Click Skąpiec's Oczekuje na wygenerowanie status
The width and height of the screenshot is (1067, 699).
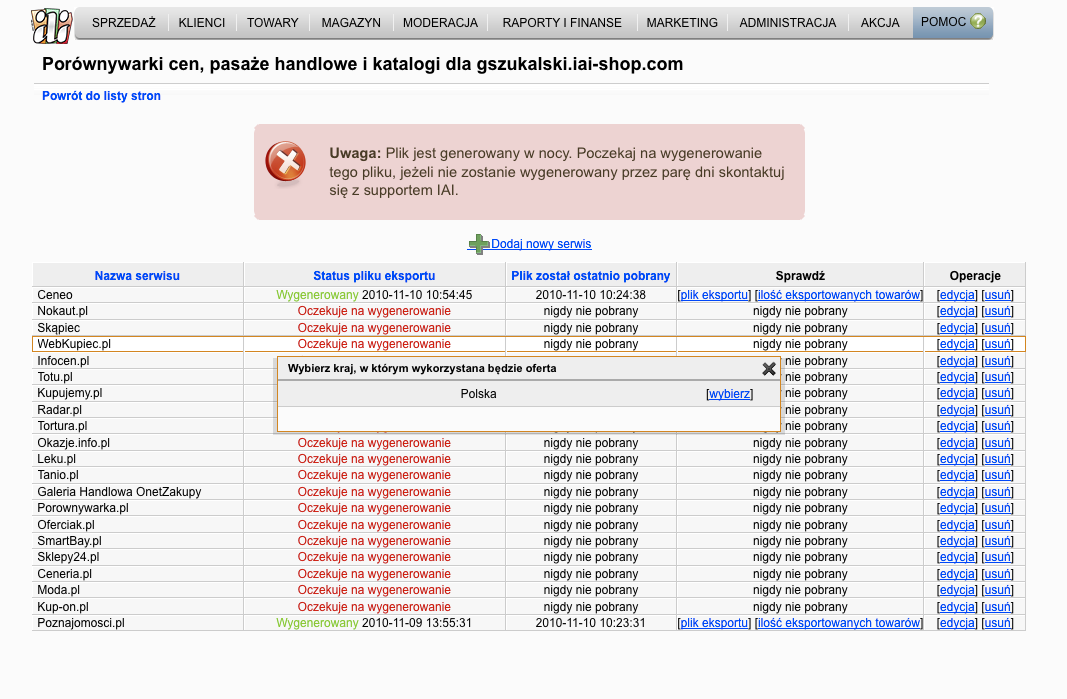coord(374,327)
